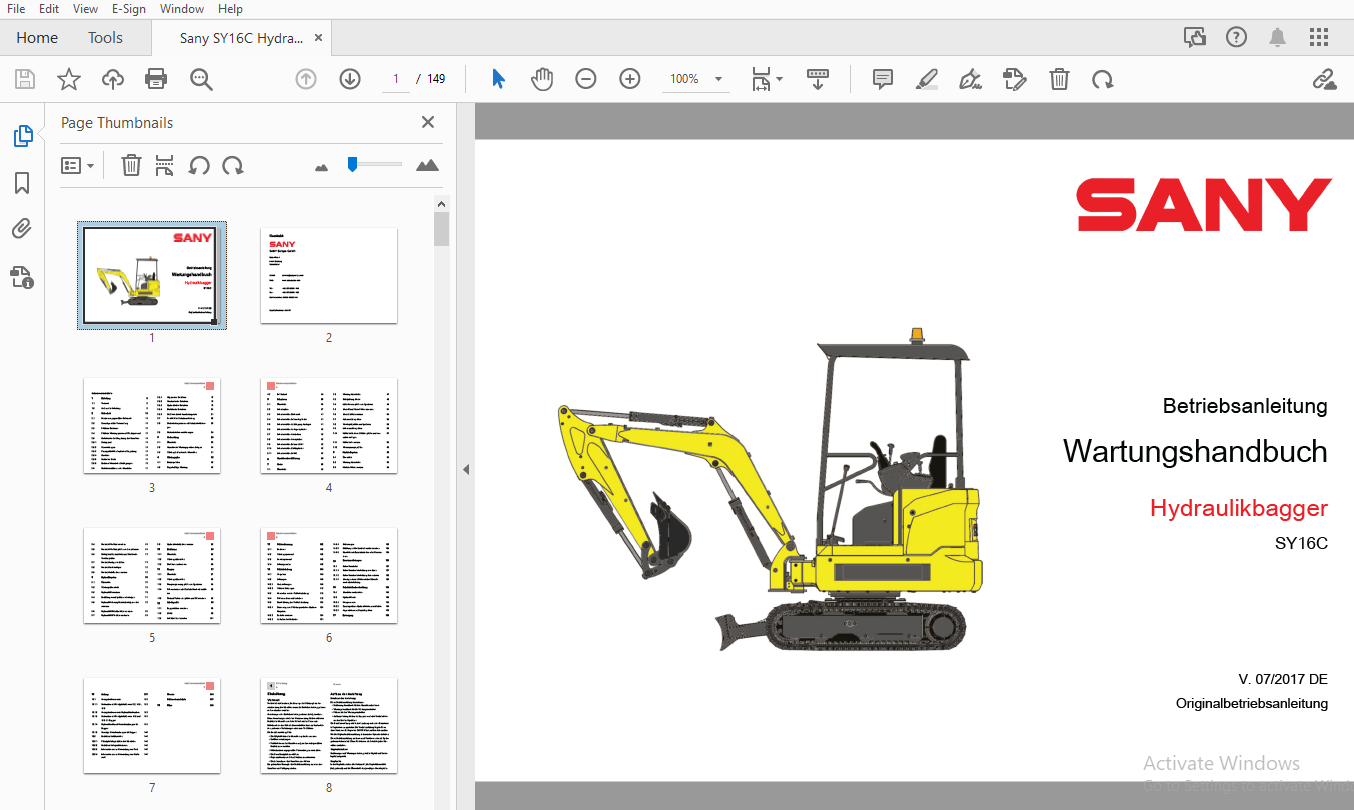Open the Bookmarks pane
The image size is (1354, 810).
(22, 183)
